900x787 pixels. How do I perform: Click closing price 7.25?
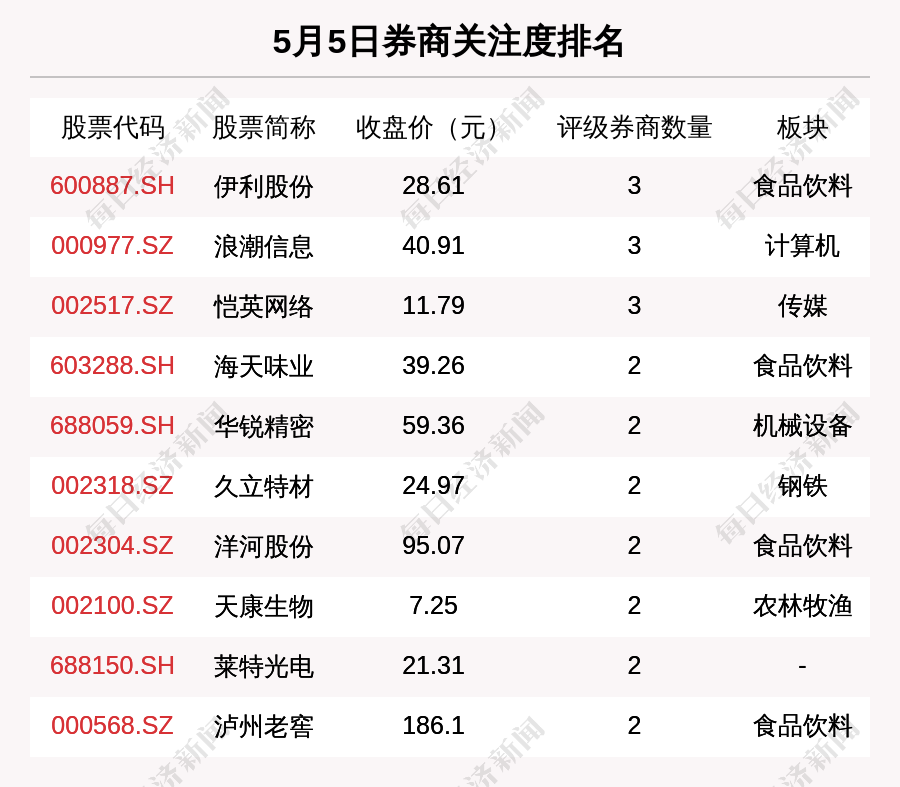coord(433,606)
